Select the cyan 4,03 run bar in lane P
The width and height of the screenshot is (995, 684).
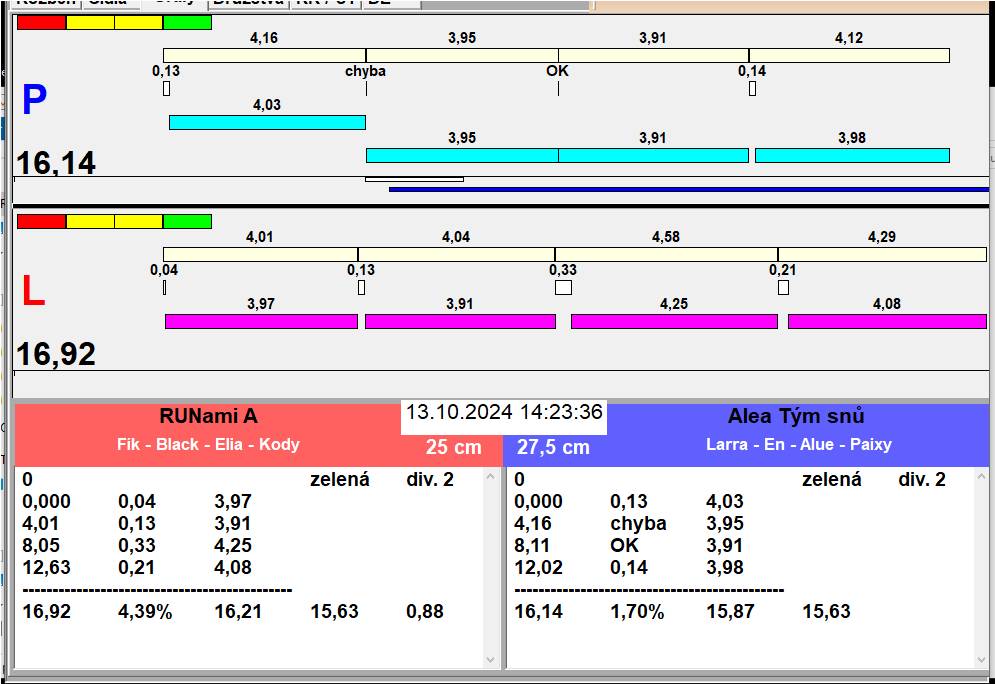pyautogui.click(x=267, y=122)
